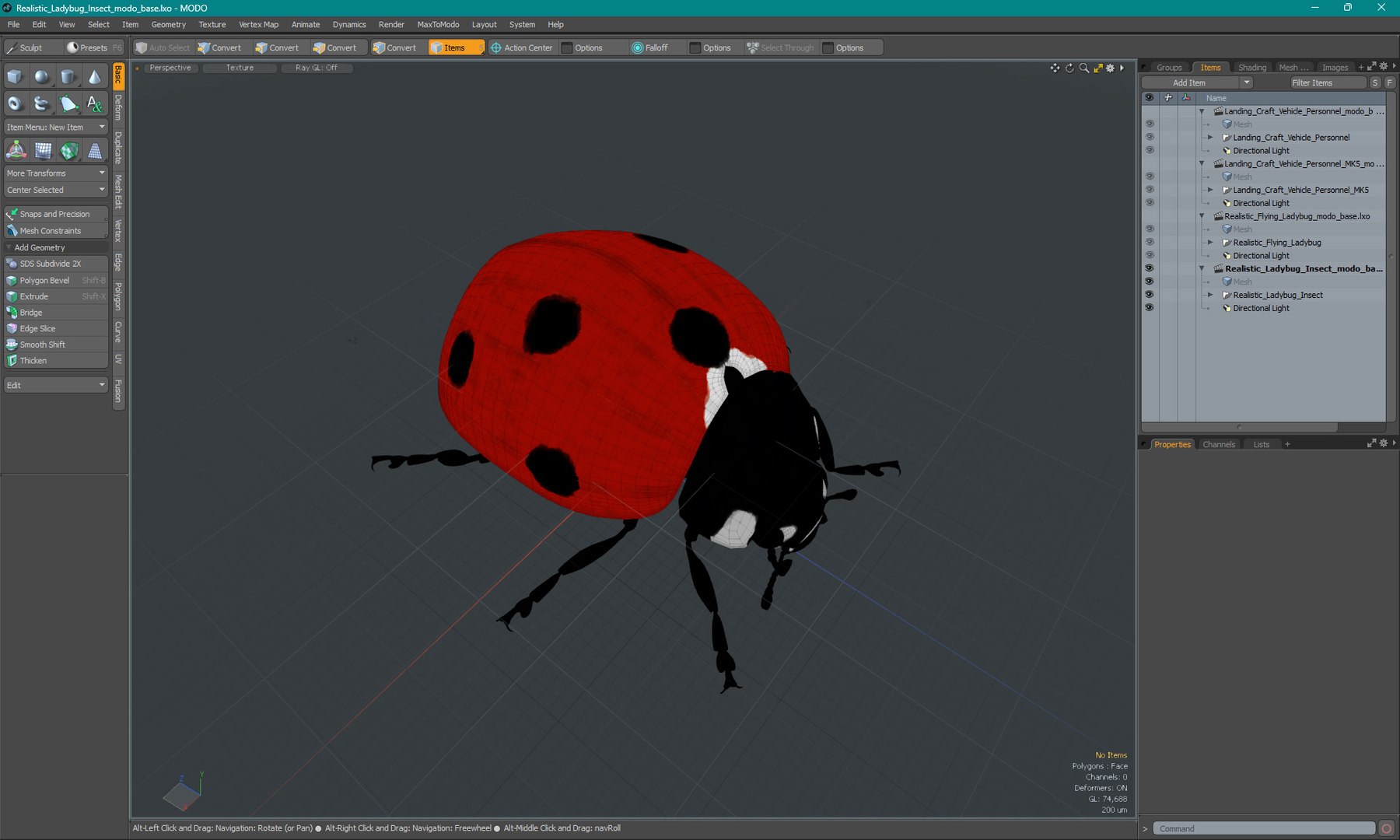Toggle visibility of Realistic_Ladybug_Insect_modo_base scene

click(1149, 268)
